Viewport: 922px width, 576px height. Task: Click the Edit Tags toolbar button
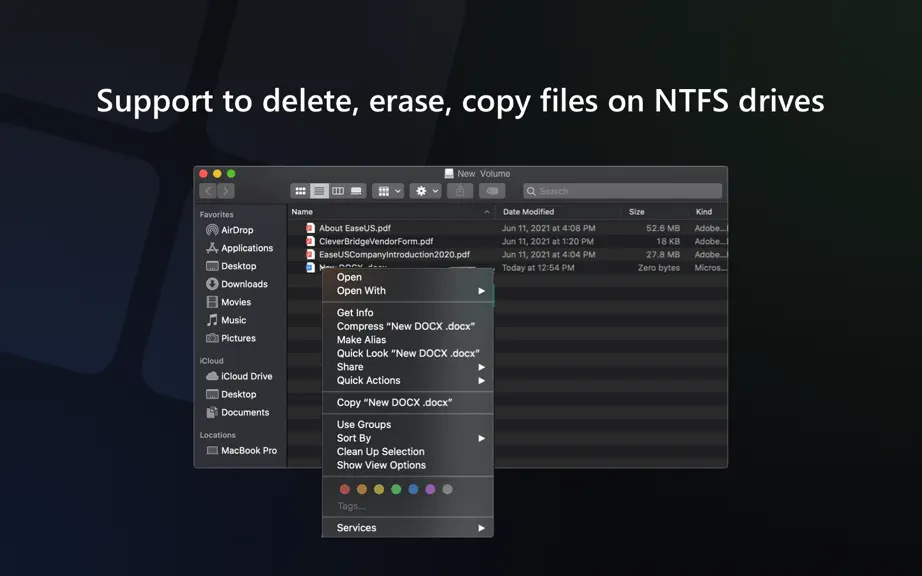click(x=492, y=191)
